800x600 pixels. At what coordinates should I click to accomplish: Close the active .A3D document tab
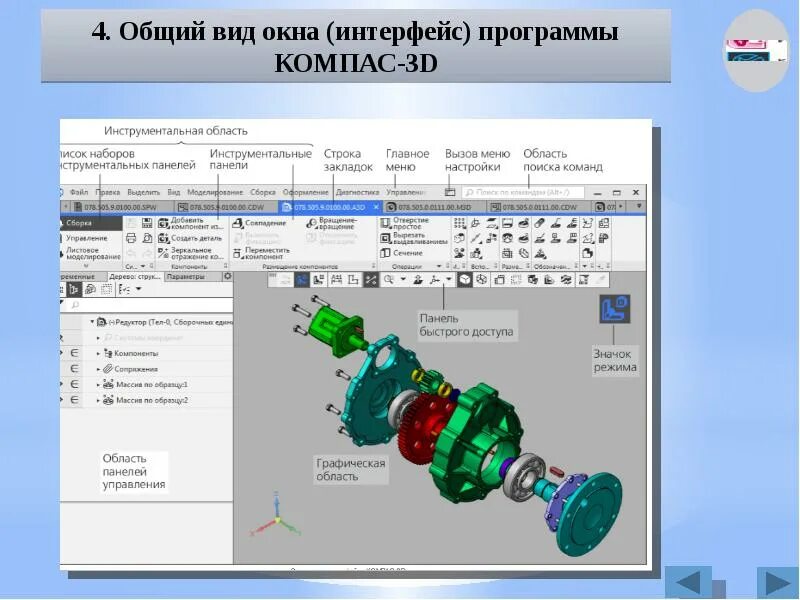[376, 207]
